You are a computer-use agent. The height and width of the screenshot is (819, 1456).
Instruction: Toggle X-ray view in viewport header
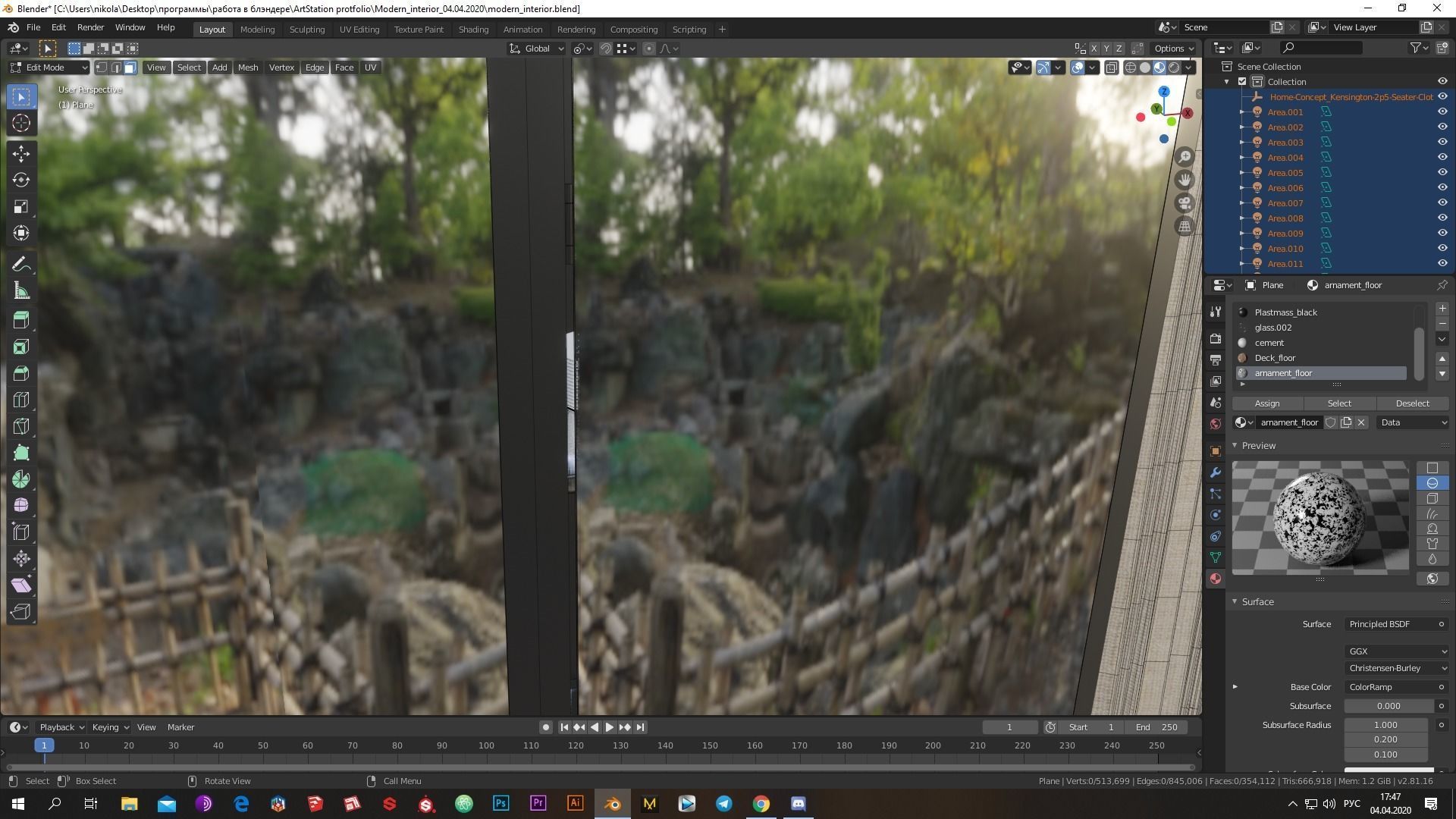pyautogui.click(x=1112, y=67)
